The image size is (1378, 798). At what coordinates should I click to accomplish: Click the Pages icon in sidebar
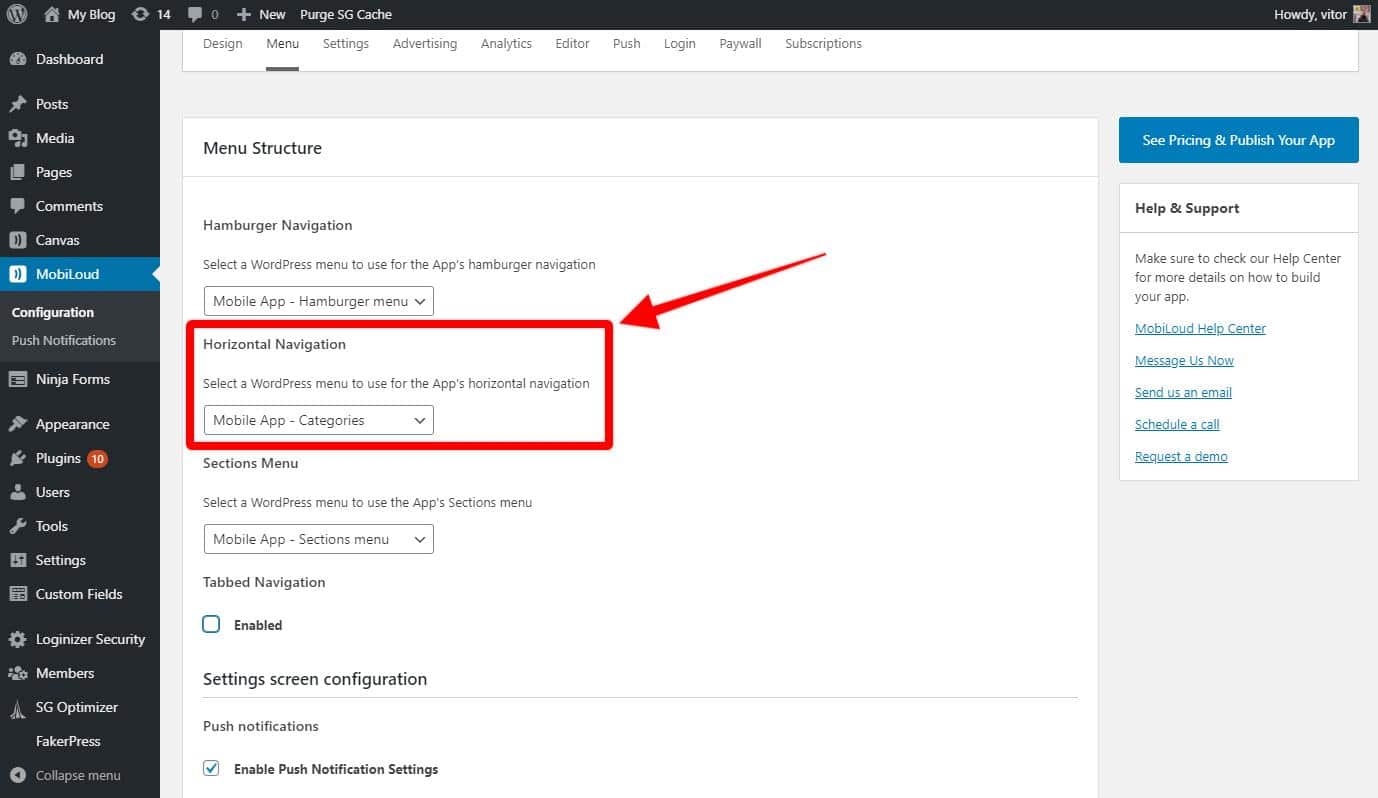point(17,172)
